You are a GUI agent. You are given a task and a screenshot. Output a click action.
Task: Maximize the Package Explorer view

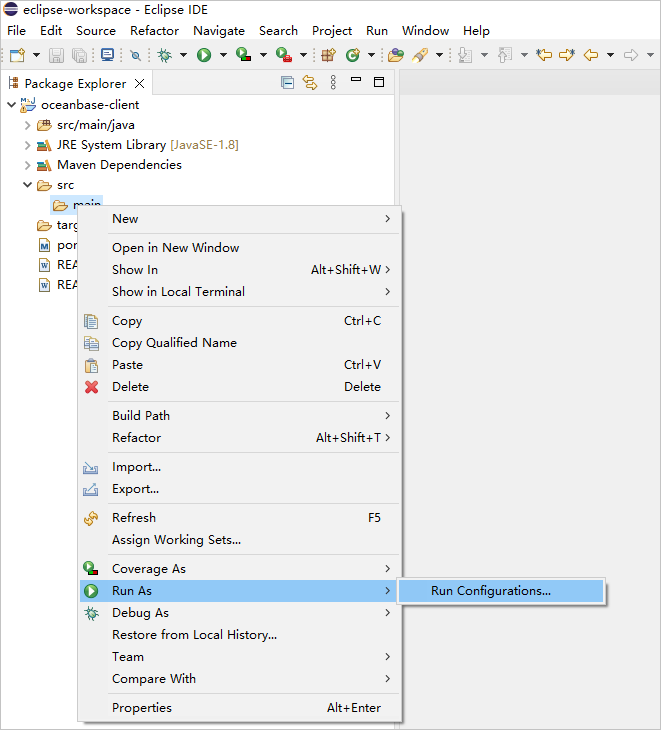379,83
